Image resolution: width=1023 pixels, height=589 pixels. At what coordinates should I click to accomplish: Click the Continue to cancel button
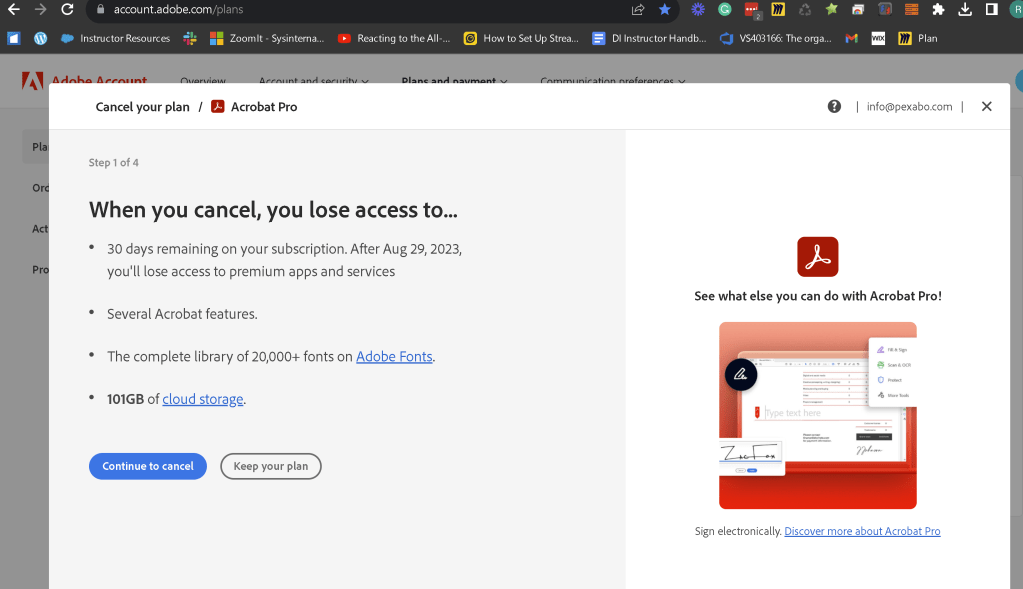pyautogui.click(x=147, y=466)
